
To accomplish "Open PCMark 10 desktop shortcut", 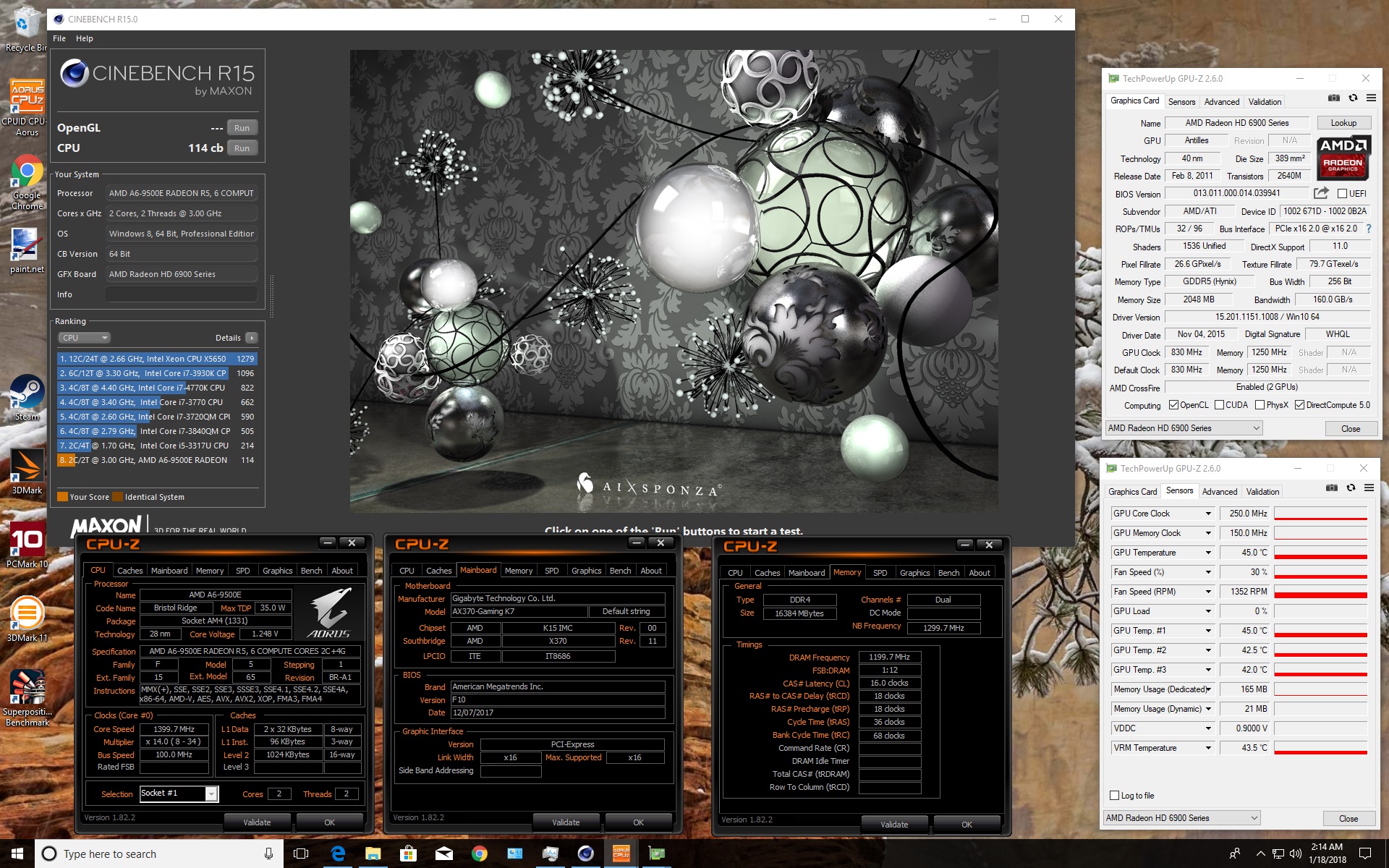I will 26,545.
